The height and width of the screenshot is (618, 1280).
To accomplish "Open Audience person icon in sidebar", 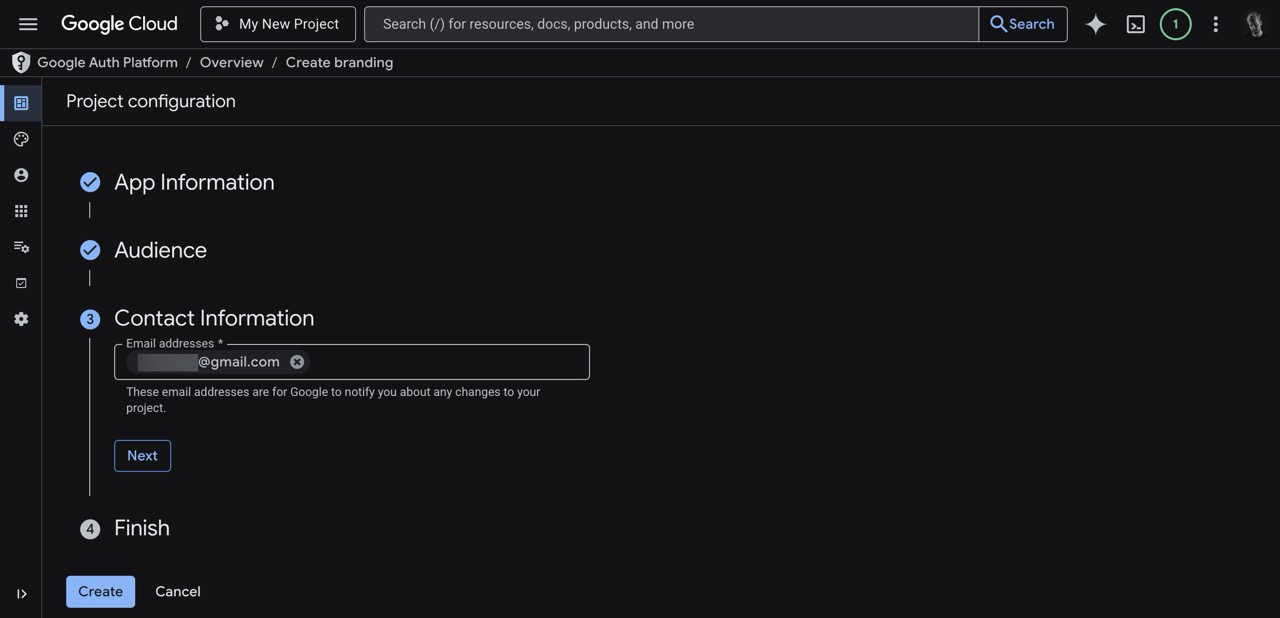I will [21, 175].
